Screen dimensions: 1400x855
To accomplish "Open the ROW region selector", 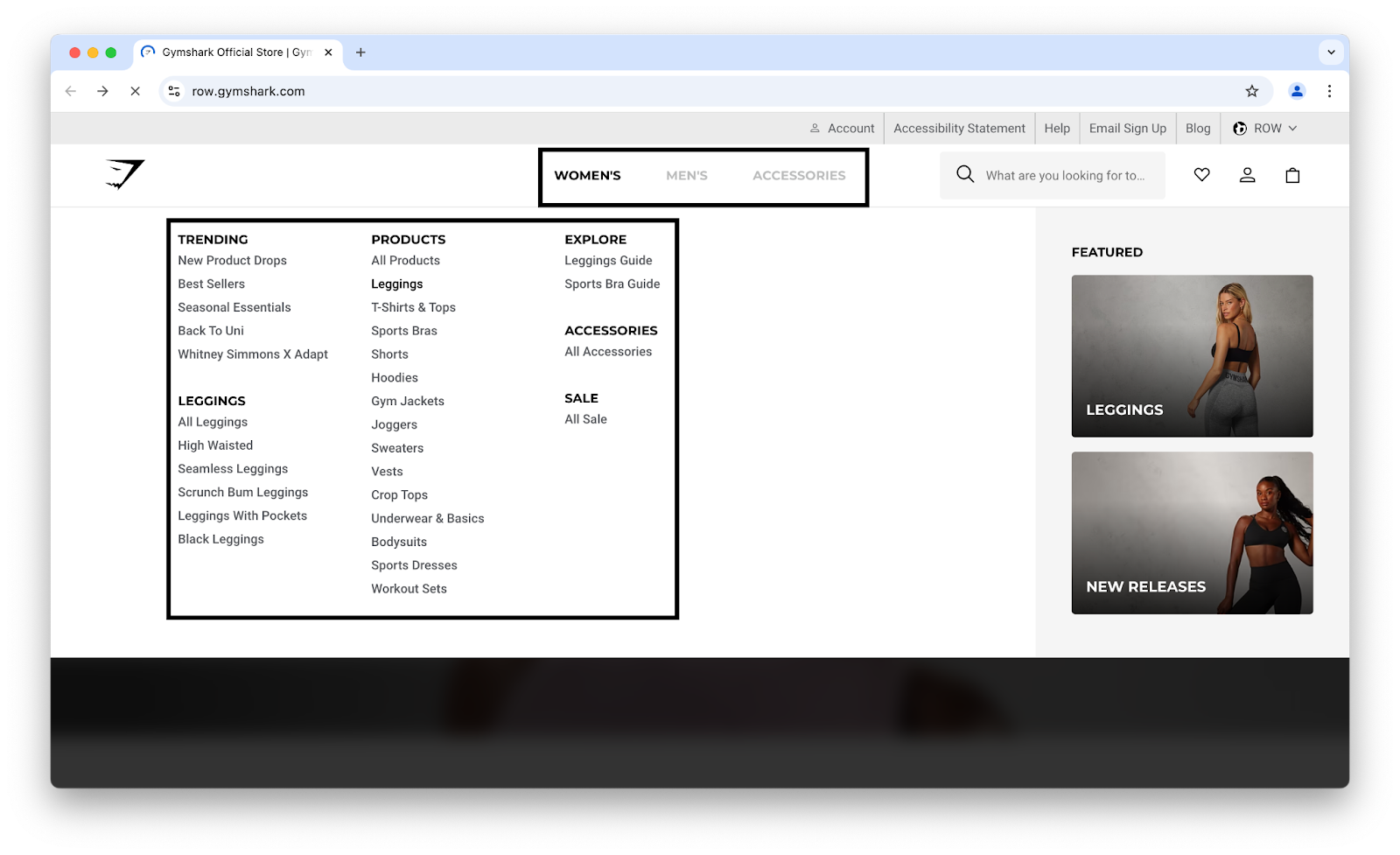I will pos(1265,129).
